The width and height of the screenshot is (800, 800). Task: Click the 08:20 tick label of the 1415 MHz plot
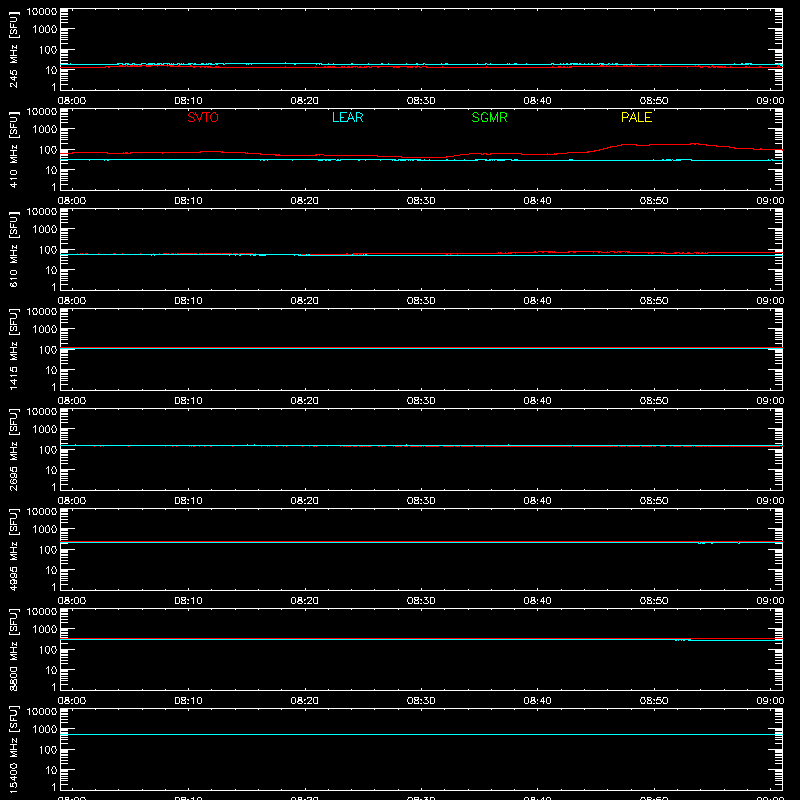(x=305, y=401)
